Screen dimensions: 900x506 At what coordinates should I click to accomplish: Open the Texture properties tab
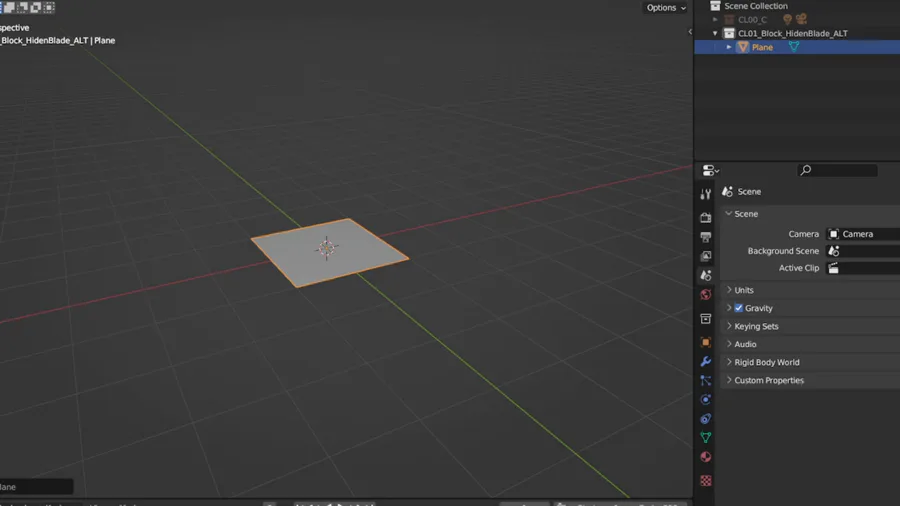coord(705,480)
